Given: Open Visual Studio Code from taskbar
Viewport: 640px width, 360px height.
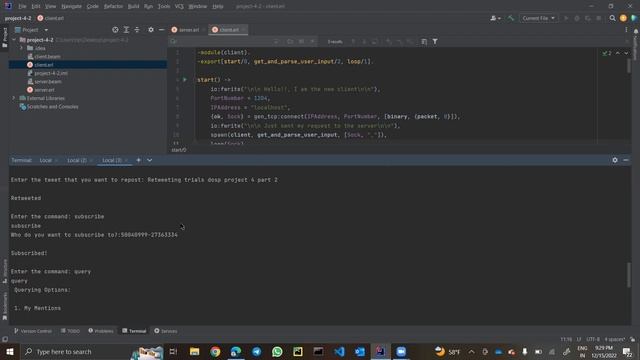Looking at the screenshot, I should (339, 351).
